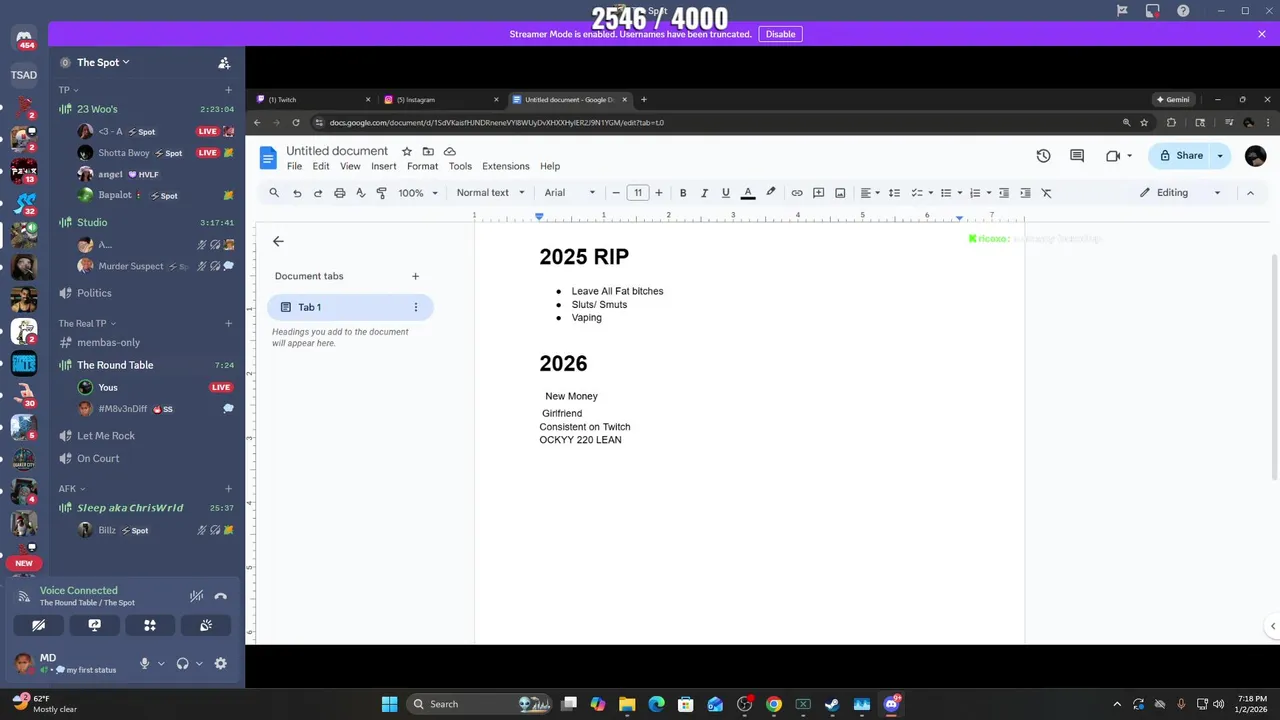Open The Spot server dropdown
1280x720 pixels.
[x=103, y=62]
